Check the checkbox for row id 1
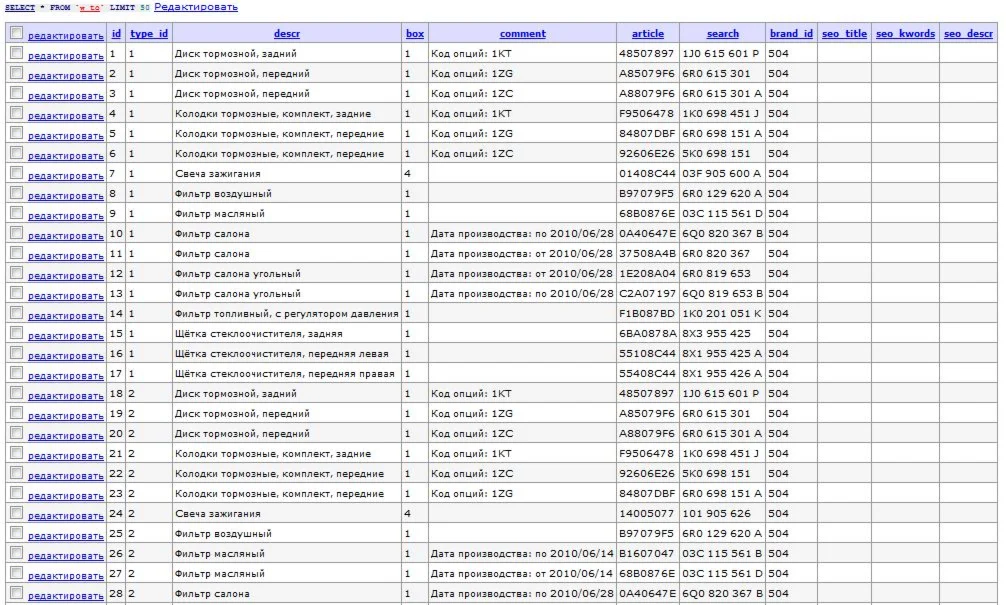The height and width of the screenshot is (605, 1006). pos(16,53)
